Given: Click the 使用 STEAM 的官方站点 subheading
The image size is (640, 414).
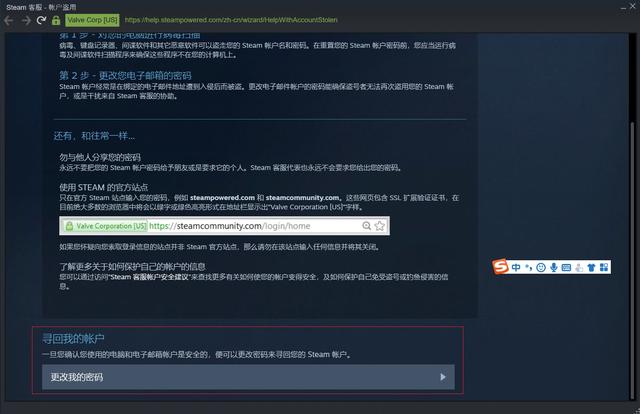Looking at the screenshot, I should point(103,187).
